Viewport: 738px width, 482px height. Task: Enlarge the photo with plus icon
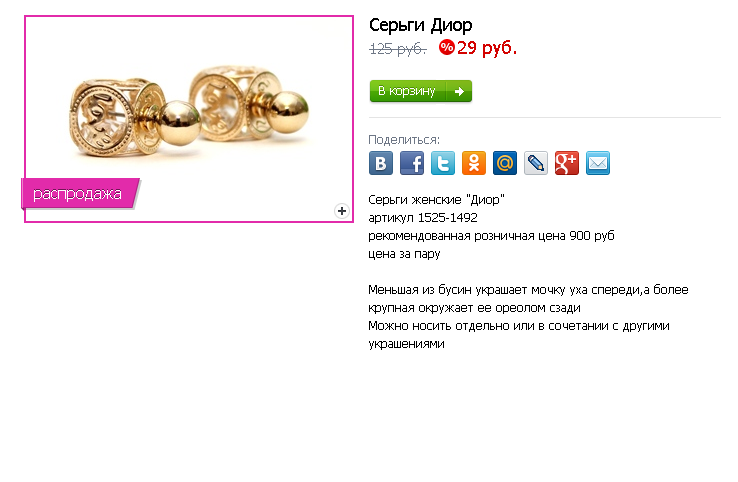pos(342,211)
